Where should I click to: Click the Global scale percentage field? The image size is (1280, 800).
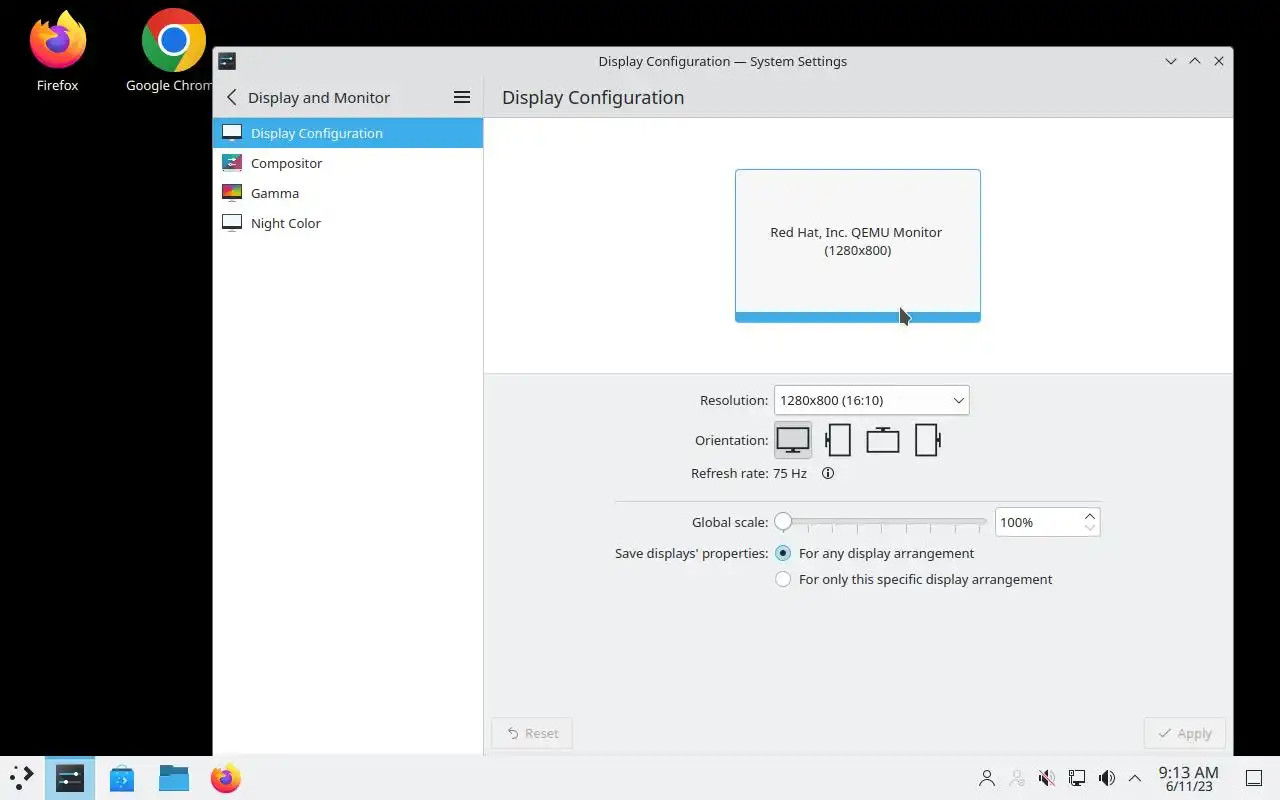tap(1038, 522)
